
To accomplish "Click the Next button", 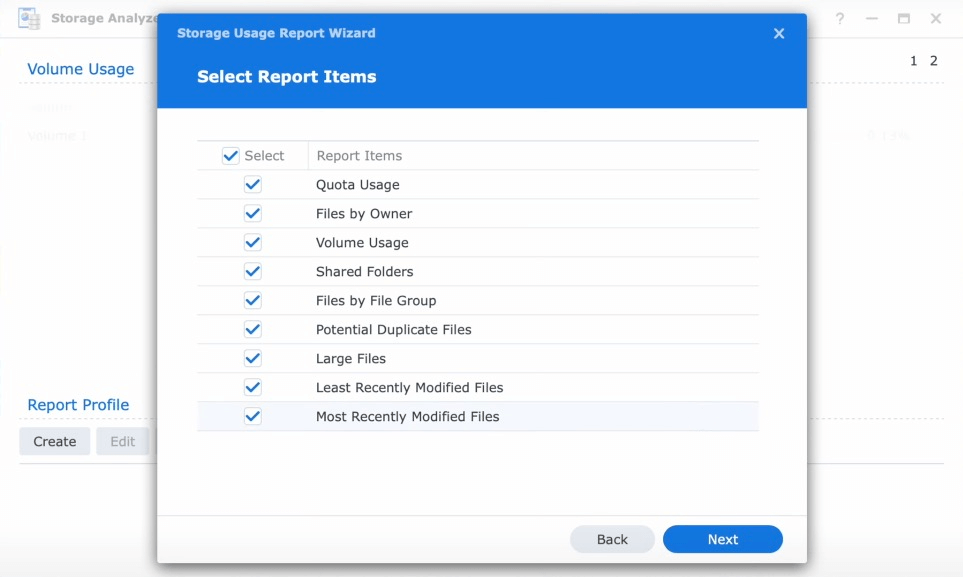I will [722, 539].
